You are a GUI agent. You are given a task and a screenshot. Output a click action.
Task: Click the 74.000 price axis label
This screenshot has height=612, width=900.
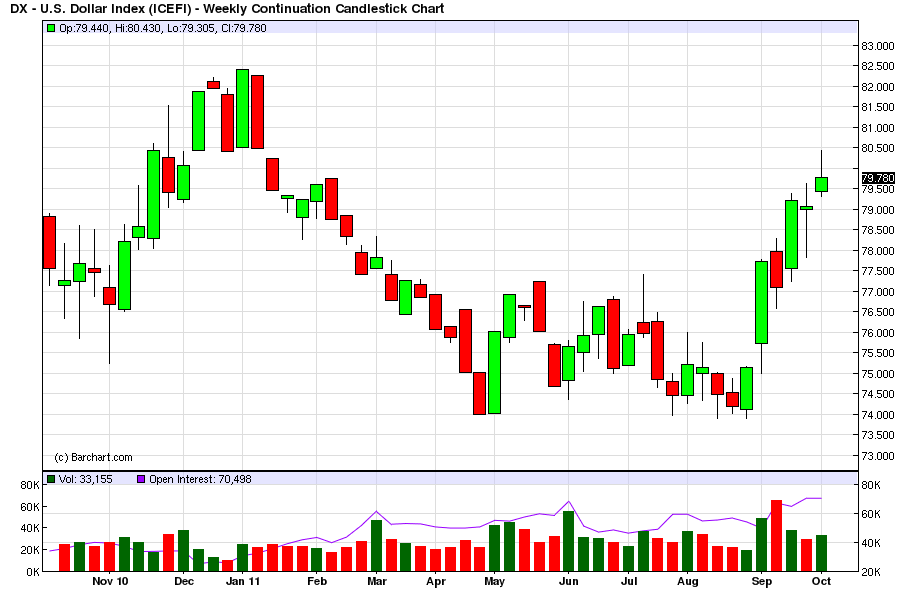pos(878,415)
